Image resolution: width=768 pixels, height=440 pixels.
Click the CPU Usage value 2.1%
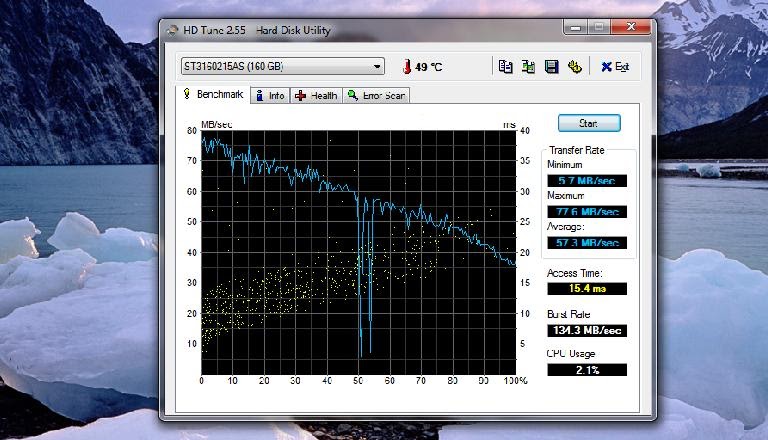[x=587, y=370]
